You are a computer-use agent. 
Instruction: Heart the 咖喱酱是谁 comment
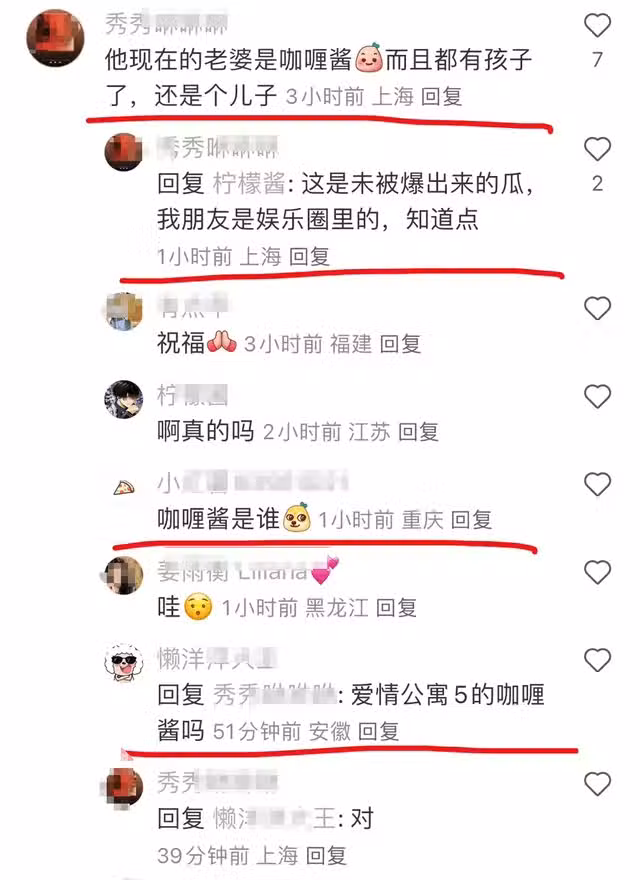[x=597, y=484]
